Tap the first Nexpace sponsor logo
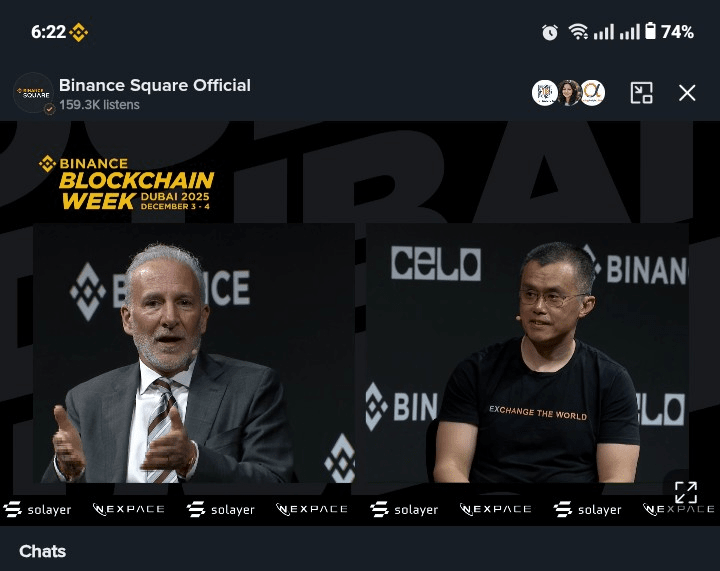 click(x=129, y=509)
